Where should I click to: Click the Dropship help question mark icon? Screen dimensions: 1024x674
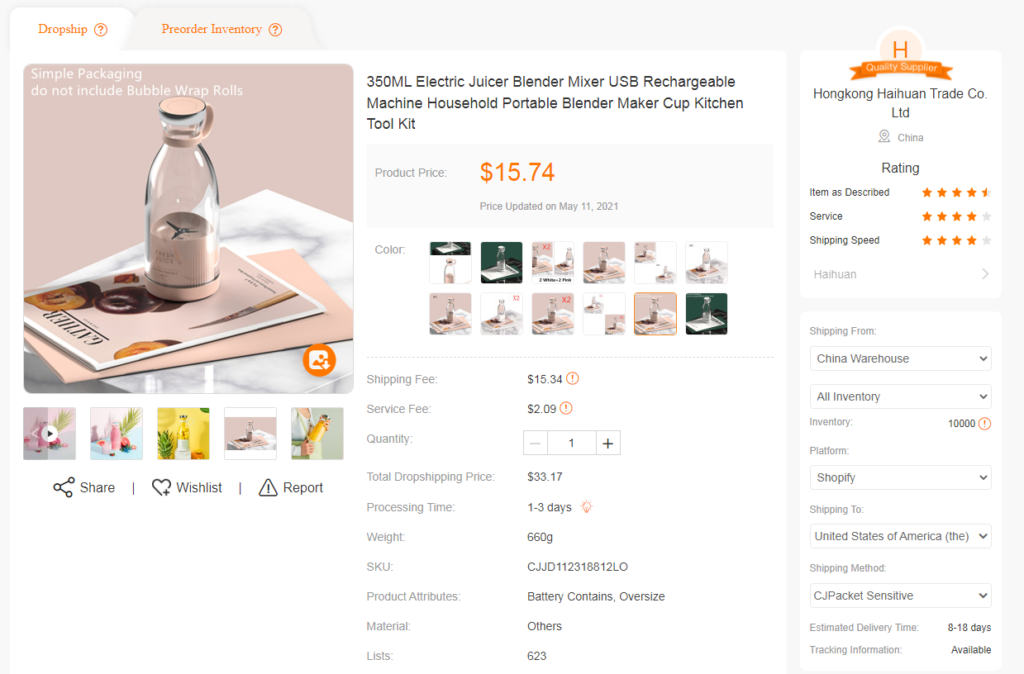tap(101, 29)
